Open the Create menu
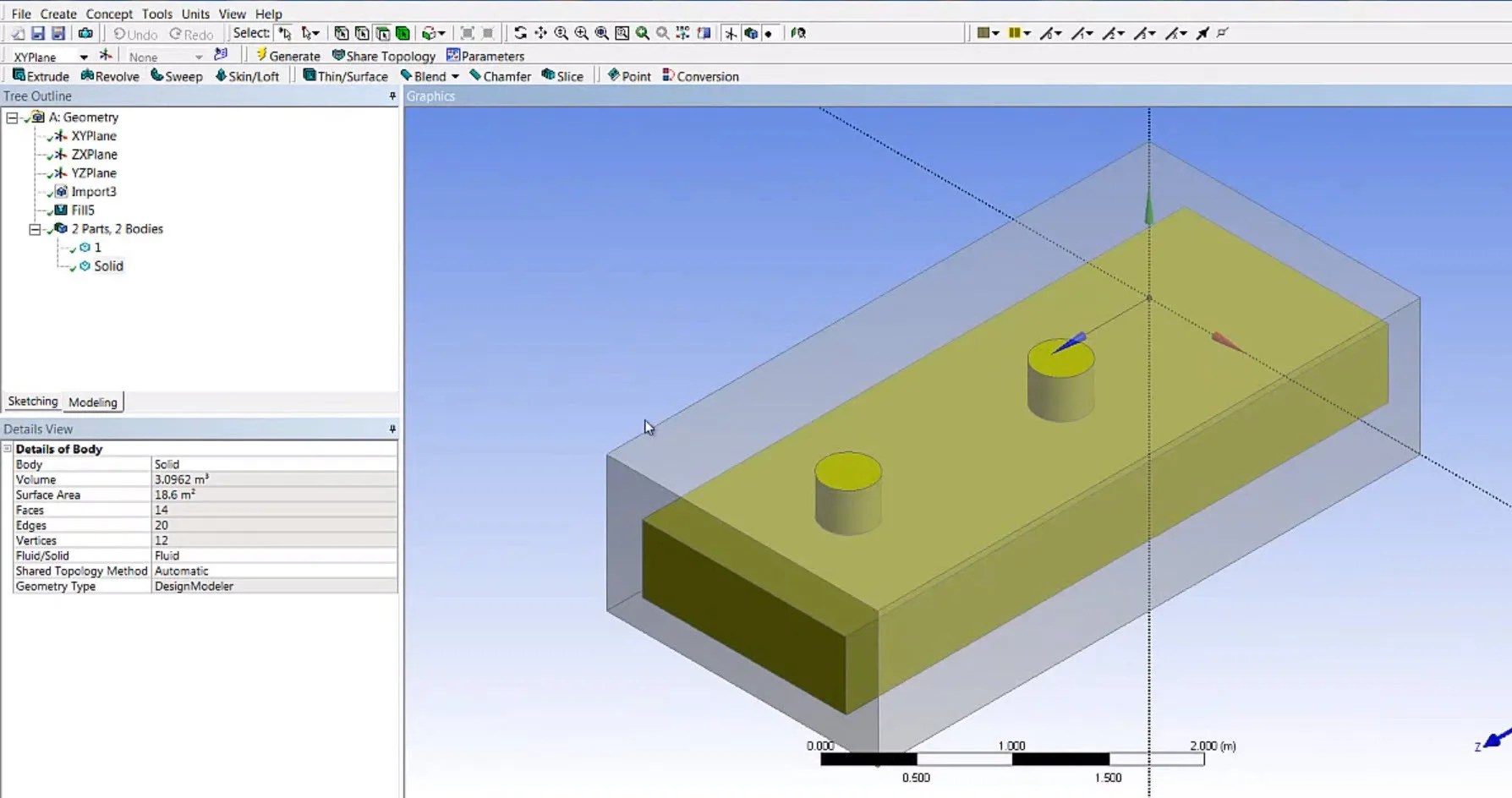The width and height of the screenshot is (1512, 798). click(x=58, y=14)
